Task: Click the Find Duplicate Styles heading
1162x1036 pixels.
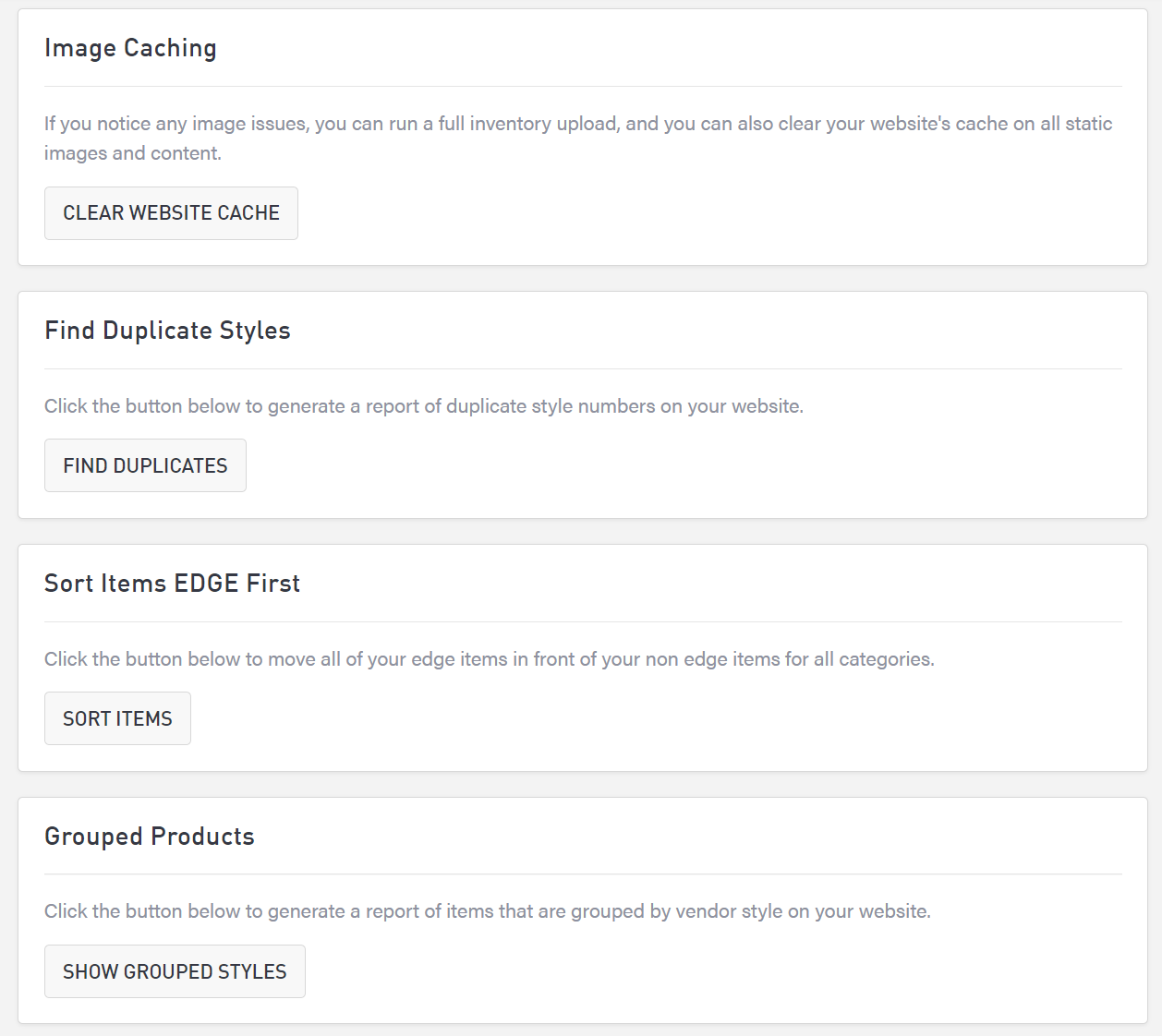Action: coord(167,331)
